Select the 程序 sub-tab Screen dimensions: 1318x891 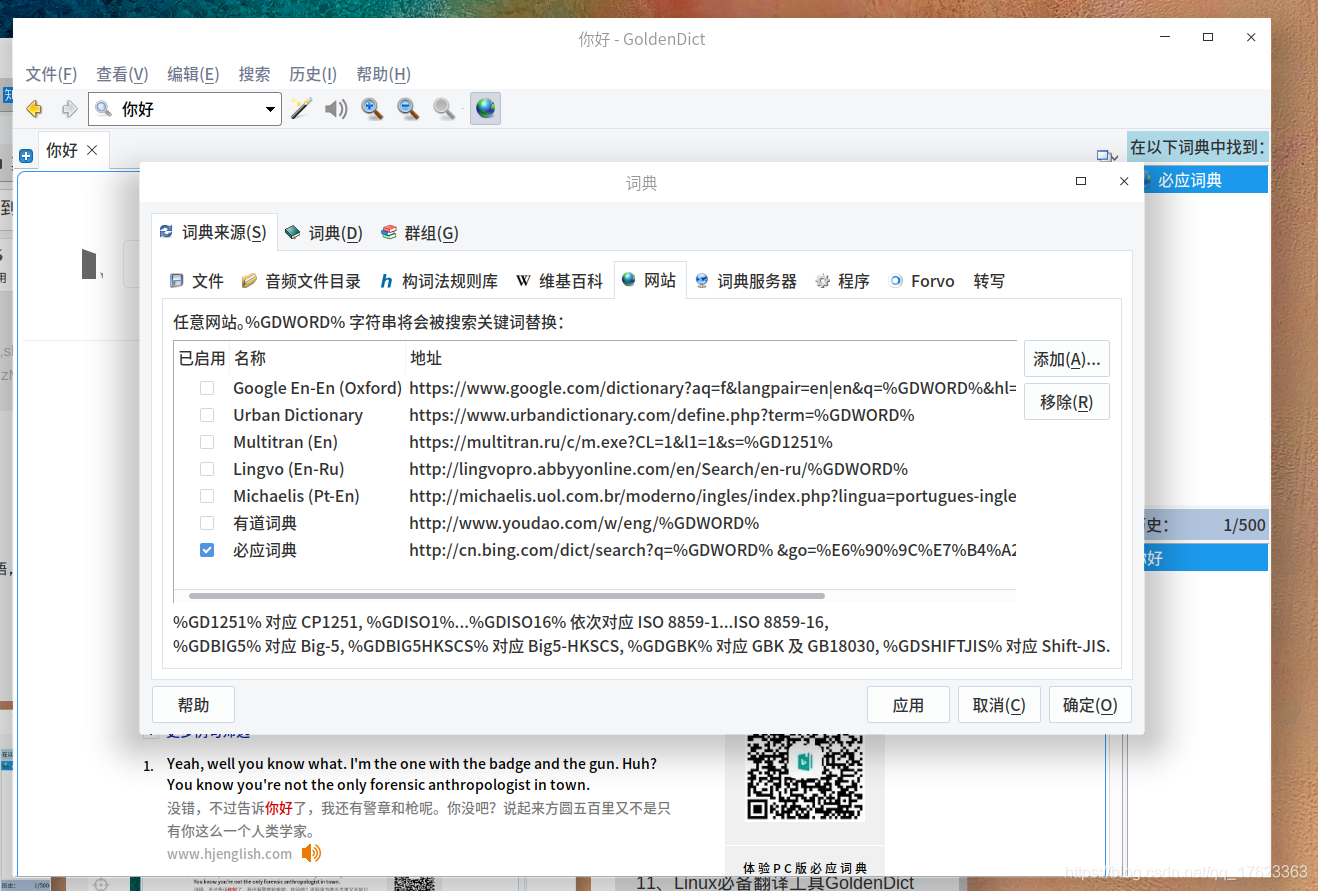[843, 281]
